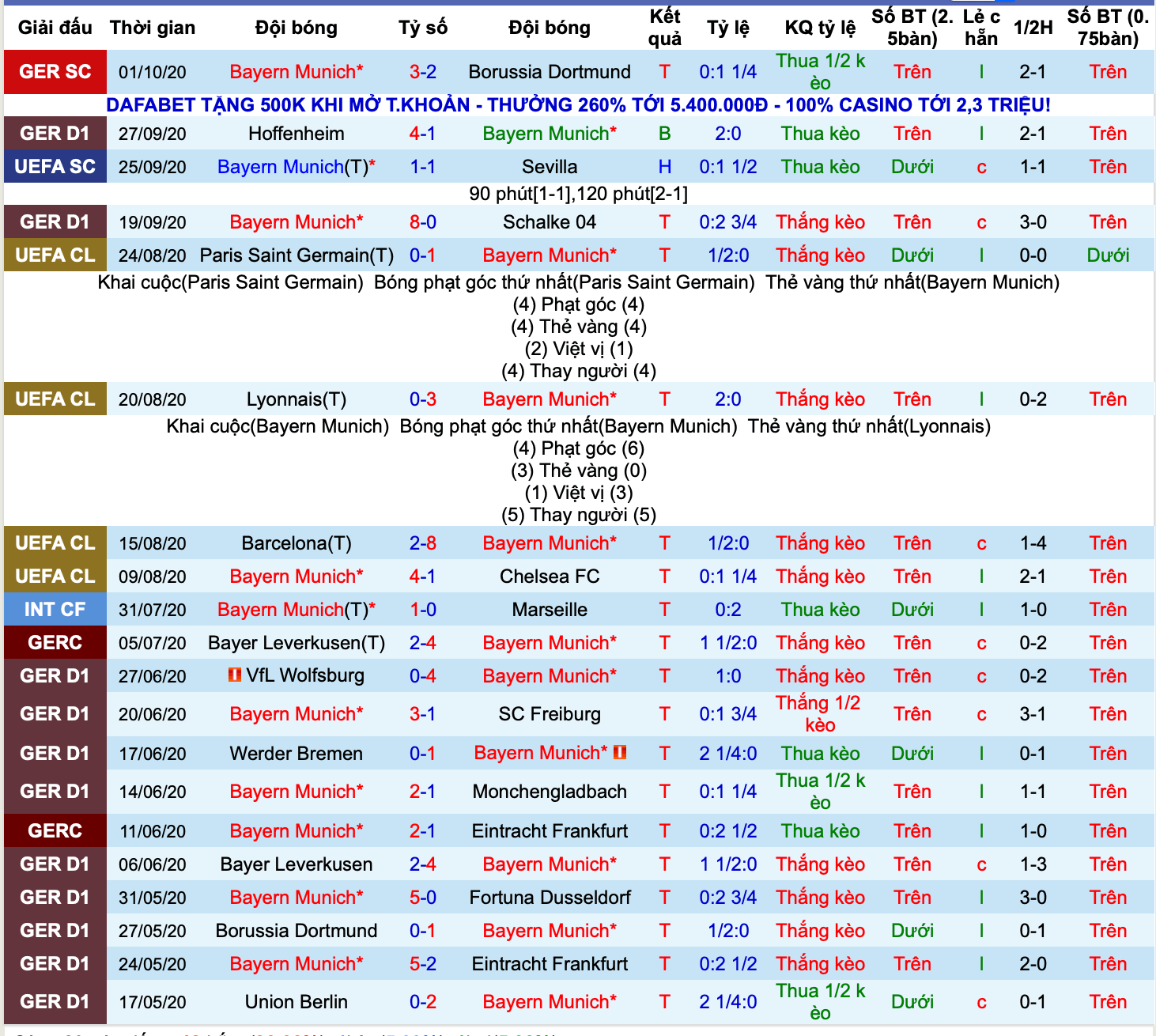Click Eintracht Frankfurt in the 11/06/20 row
This screenshot has height=1036, width=1156.
[x=550, y=831]
